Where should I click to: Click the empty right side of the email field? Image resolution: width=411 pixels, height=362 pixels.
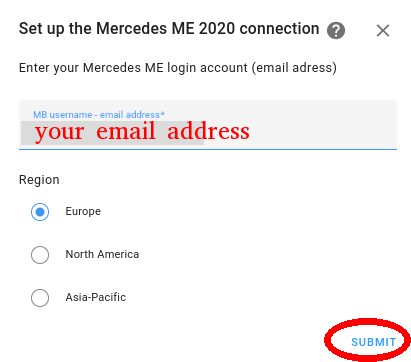pyautogui.click(x=323, y=132)
